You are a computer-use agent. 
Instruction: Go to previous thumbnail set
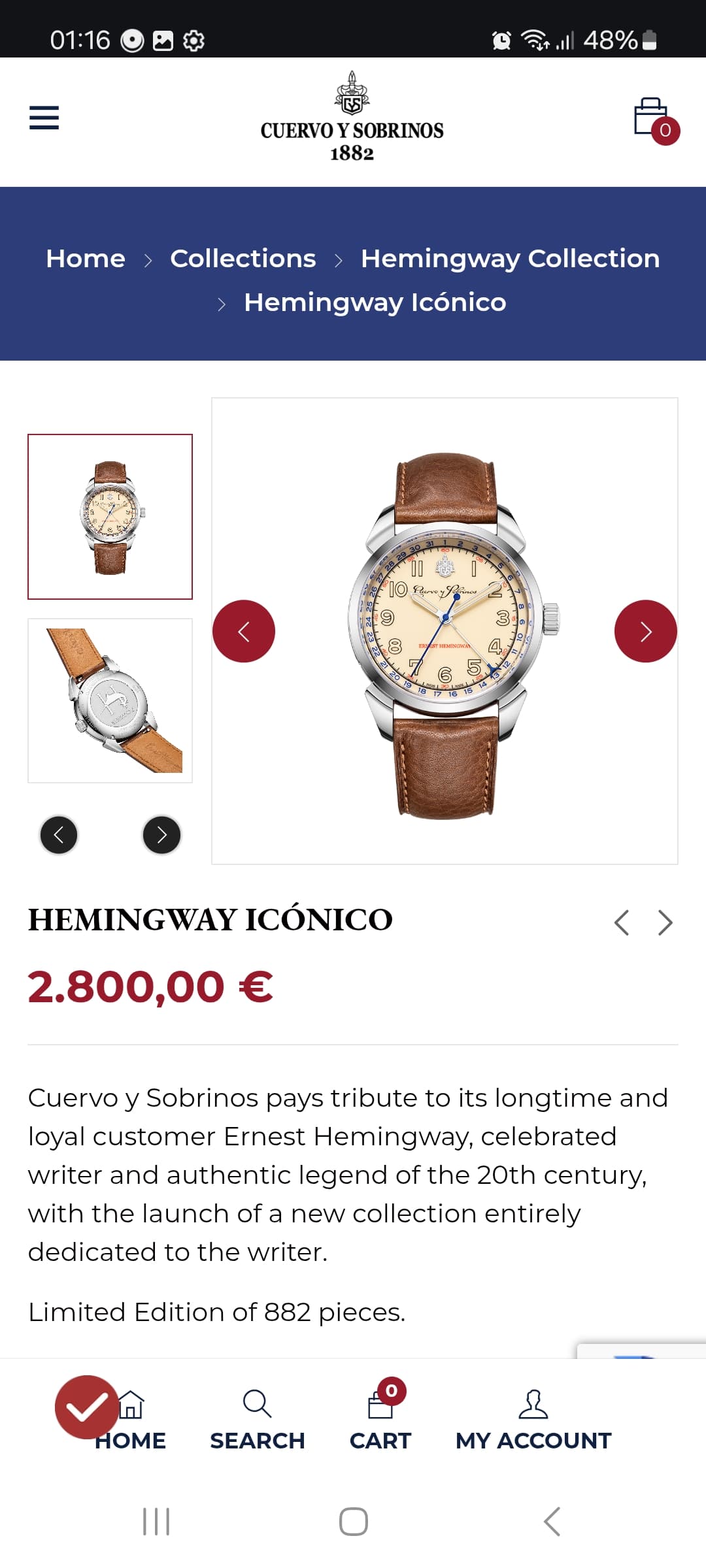pos(59,835)
